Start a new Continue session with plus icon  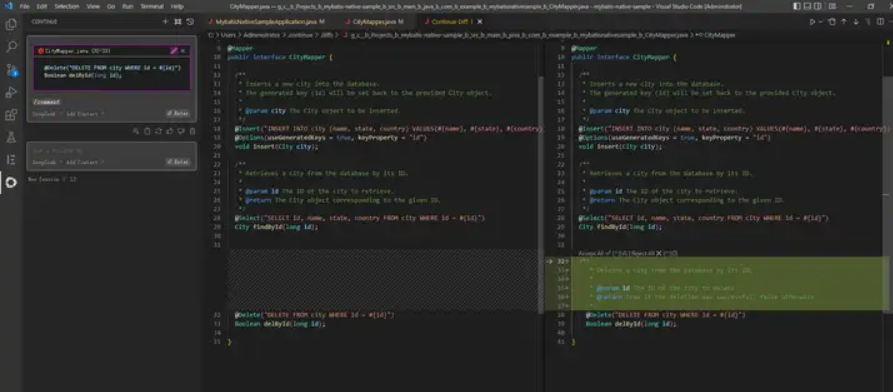click(165, 22)
